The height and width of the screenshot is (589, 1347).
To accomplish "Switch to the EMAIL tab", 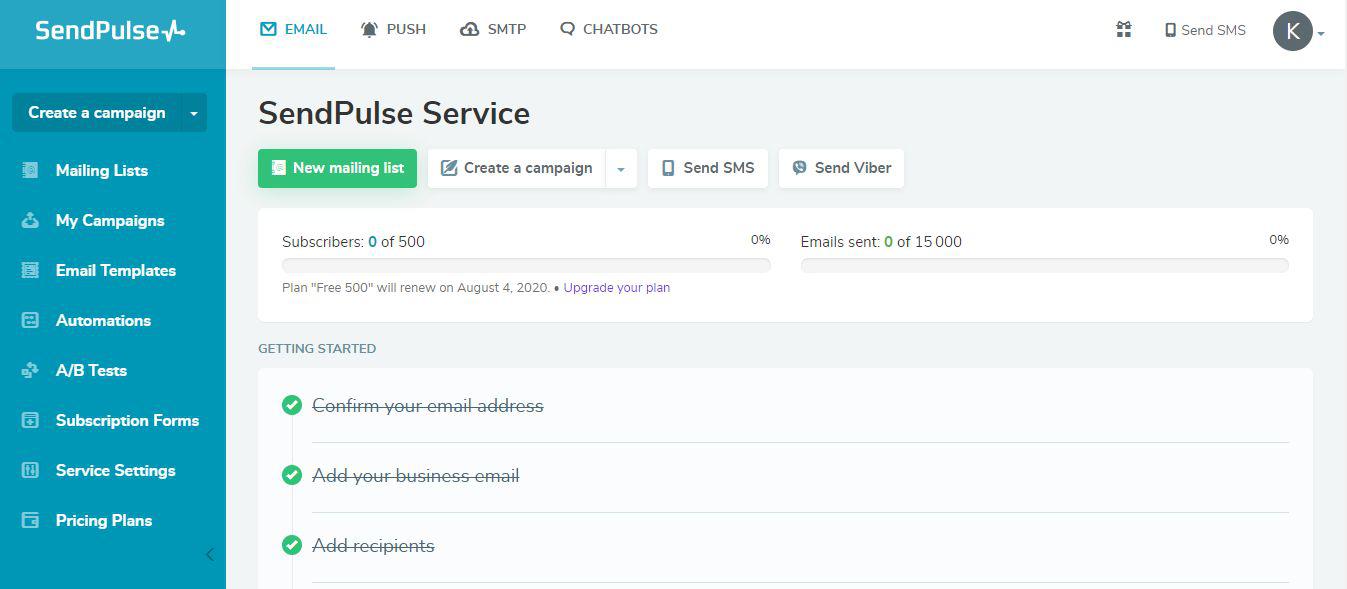I will 293,30.
